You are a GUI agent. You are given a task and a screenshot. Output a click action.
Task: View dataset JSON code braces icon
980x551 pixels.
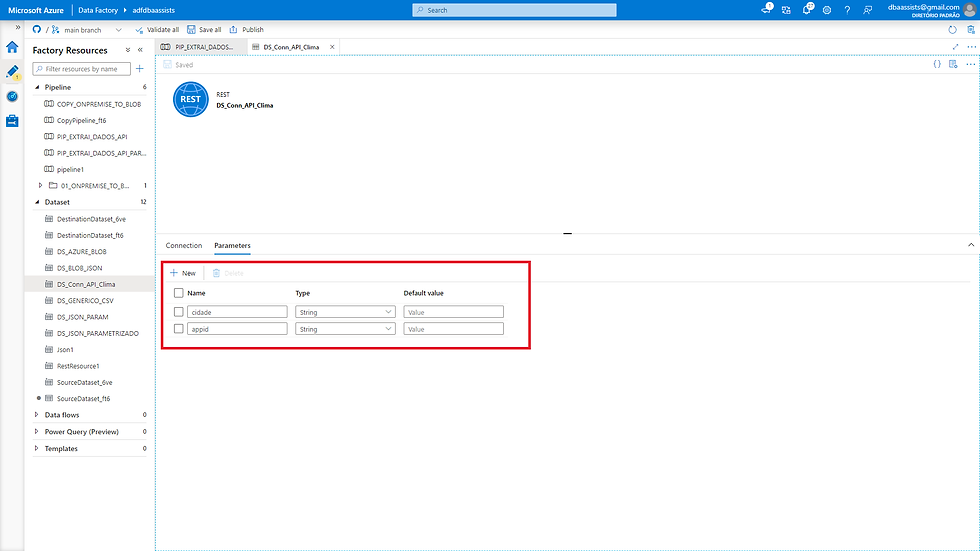pos(937,64)
